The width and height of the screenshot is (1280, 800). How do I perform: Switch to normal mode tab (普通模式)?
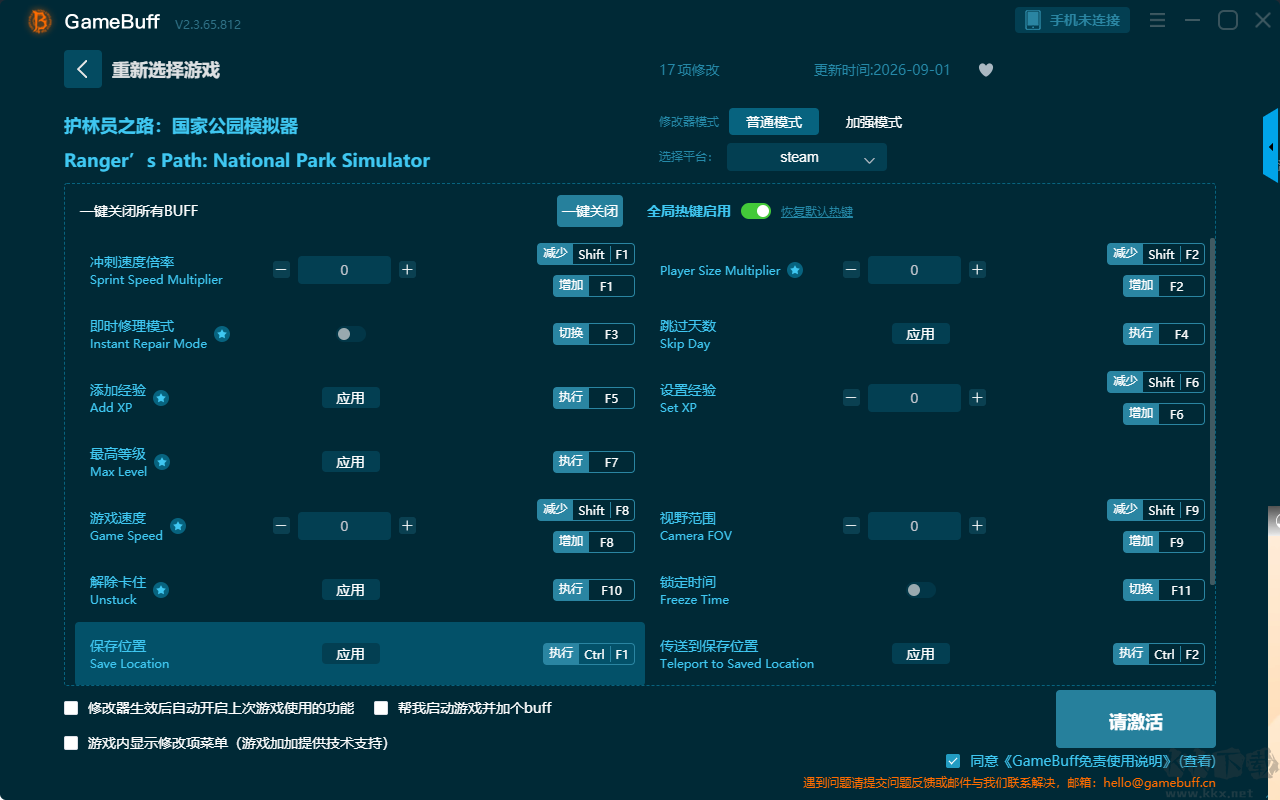pos(774,122)
